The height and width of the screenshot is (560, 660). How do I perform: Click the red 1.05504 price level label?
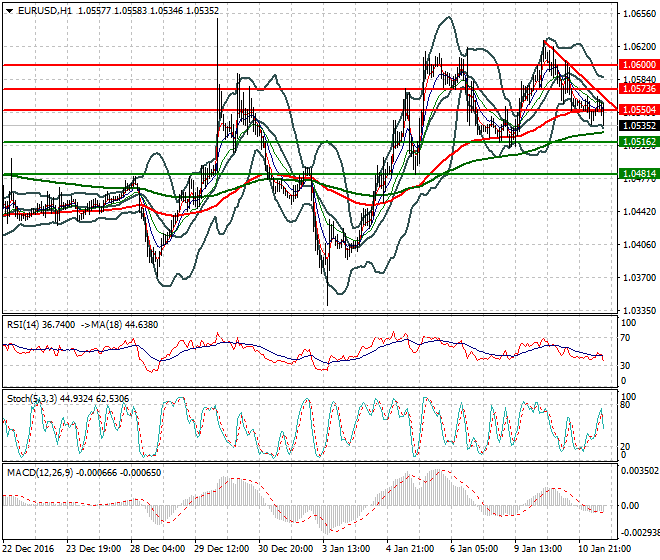[639, 110]
